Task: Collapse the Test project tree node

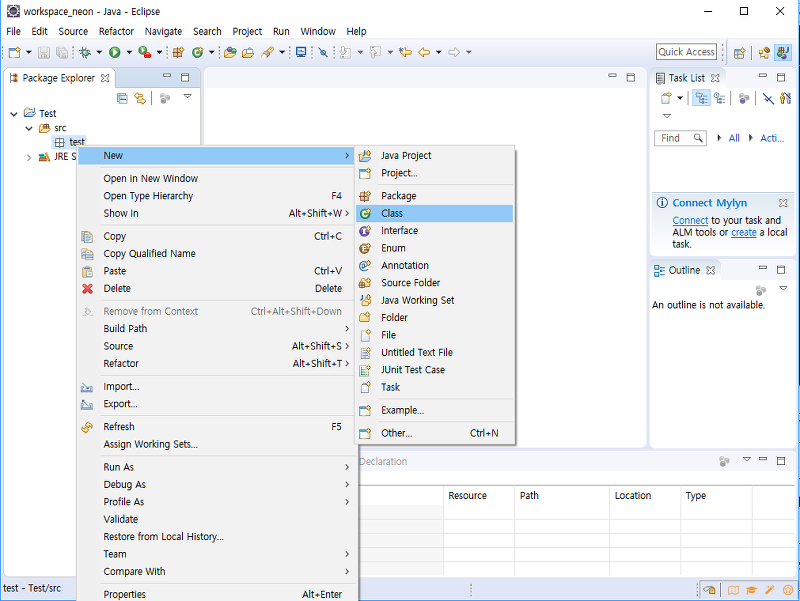Action: [14, 114]
